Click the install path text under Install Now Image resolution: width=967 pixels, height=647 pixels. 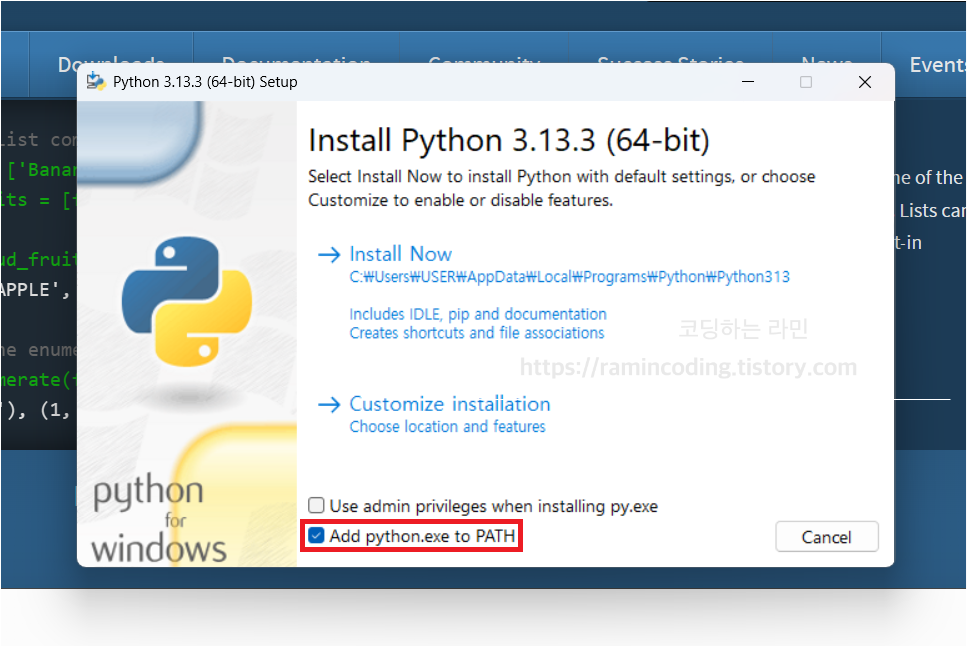[x=569, y=277]
